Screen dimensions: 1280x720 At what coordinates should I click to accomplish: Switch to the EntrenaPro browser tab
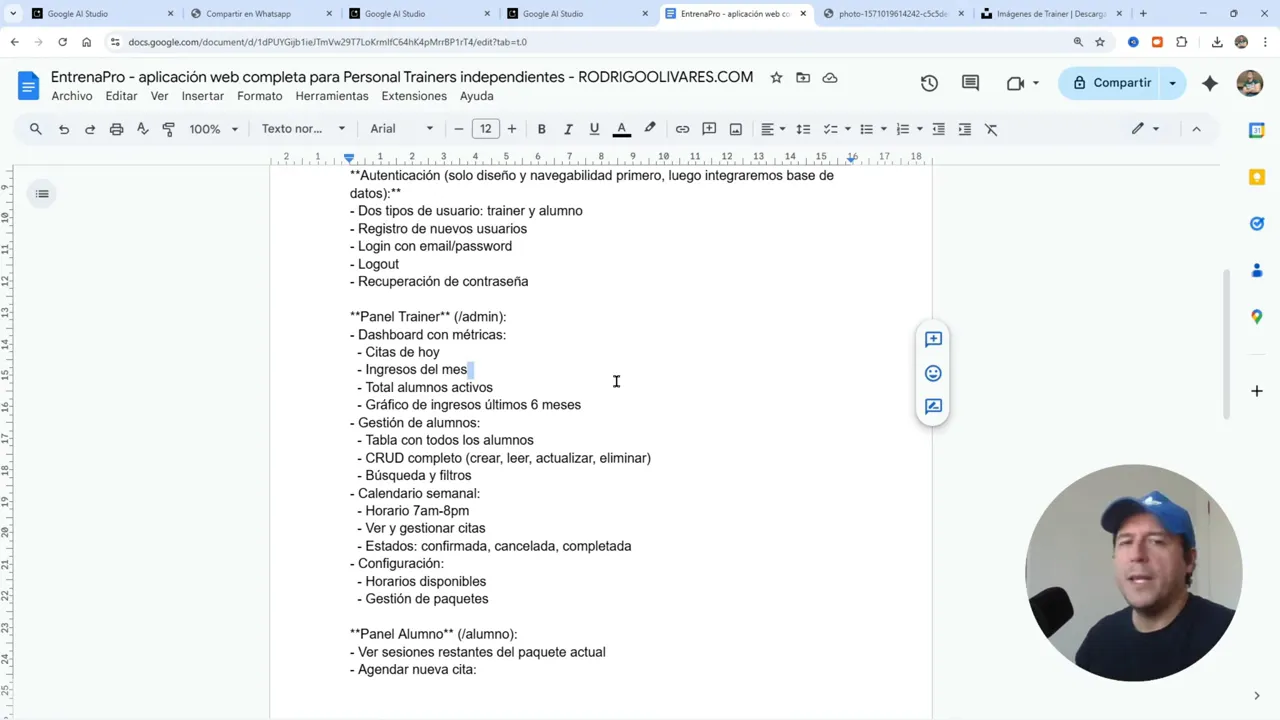[735, 13]
